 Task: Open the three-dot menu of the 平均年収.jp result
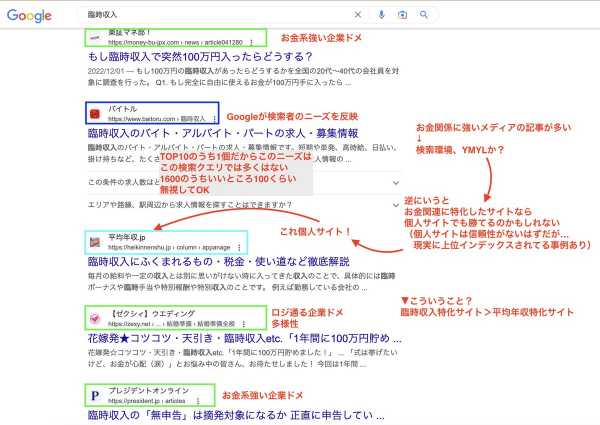point(239,248)
